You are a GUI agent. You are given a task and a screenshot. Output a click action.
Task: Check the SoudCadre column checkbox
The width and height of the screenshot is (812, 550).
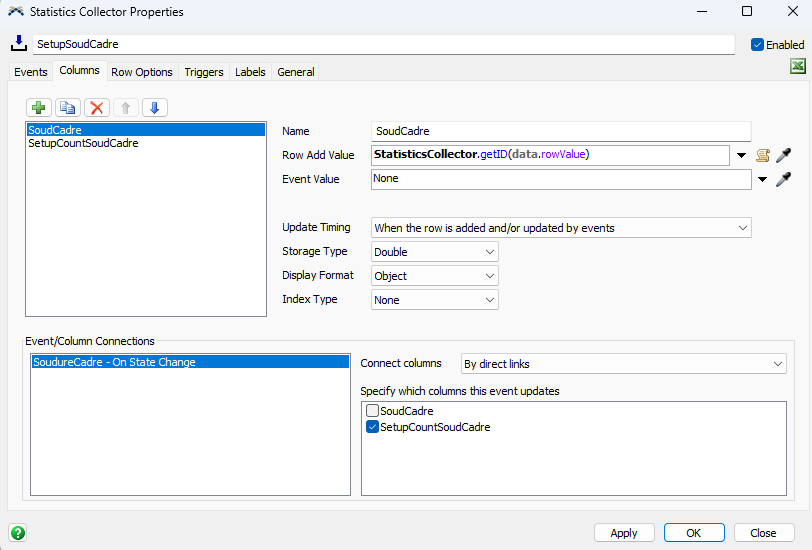372,411
